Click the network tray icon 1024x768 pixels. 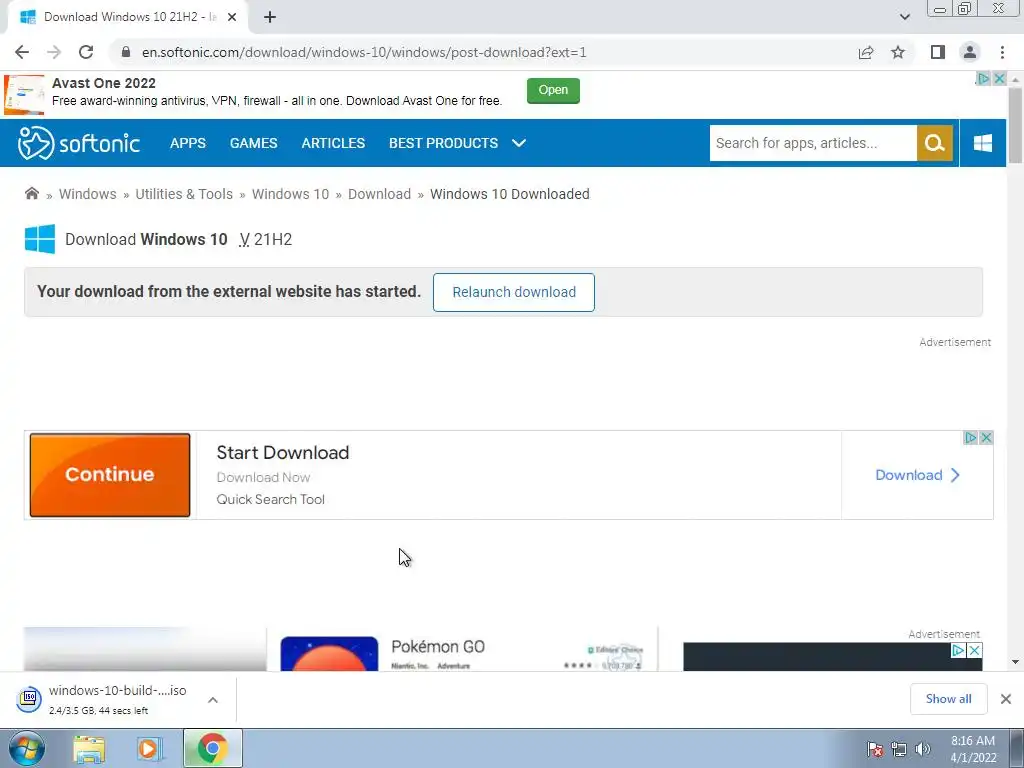click(899, 749)
